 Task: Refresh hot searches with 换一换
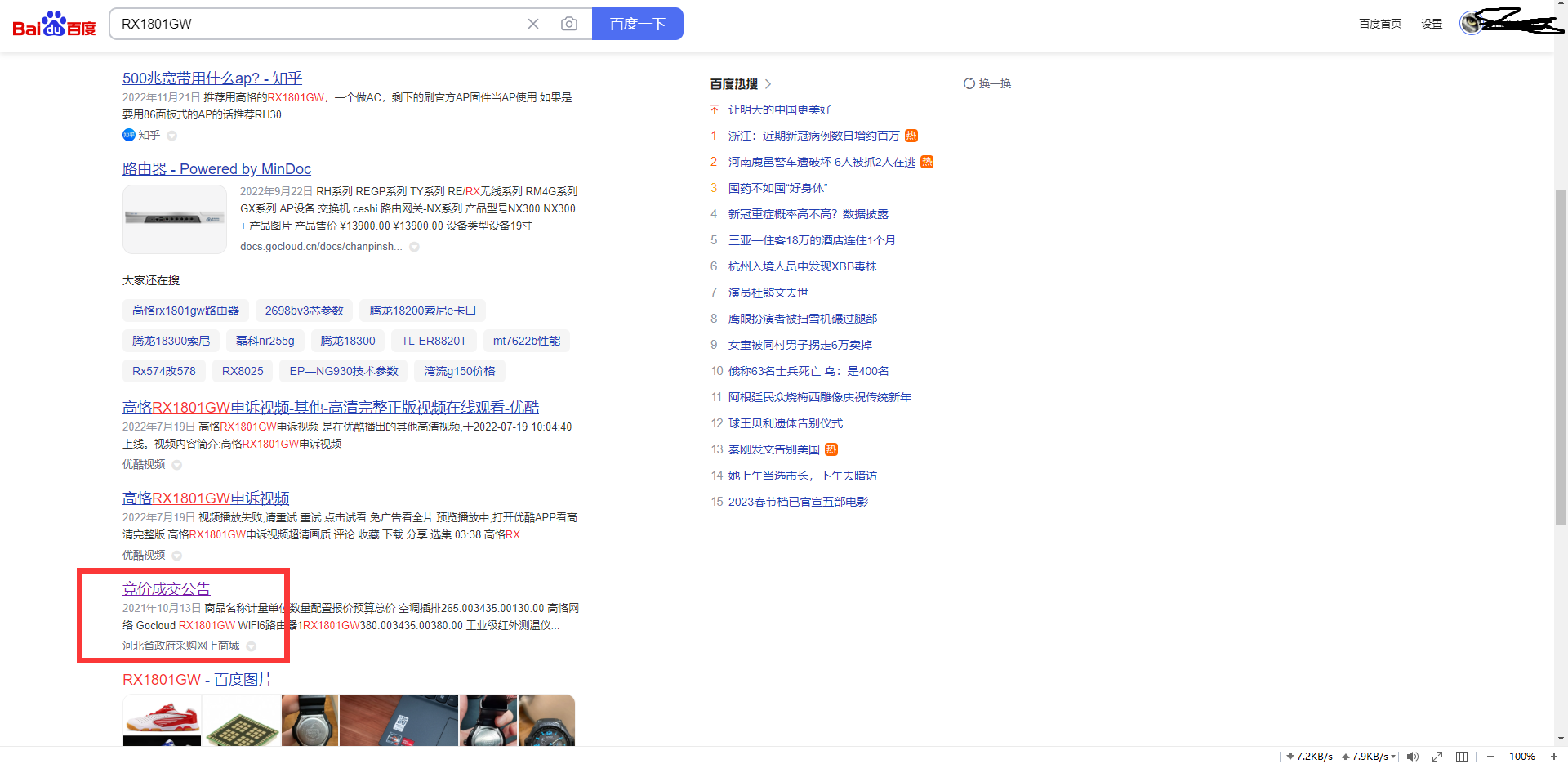click(x=987, y=83)
